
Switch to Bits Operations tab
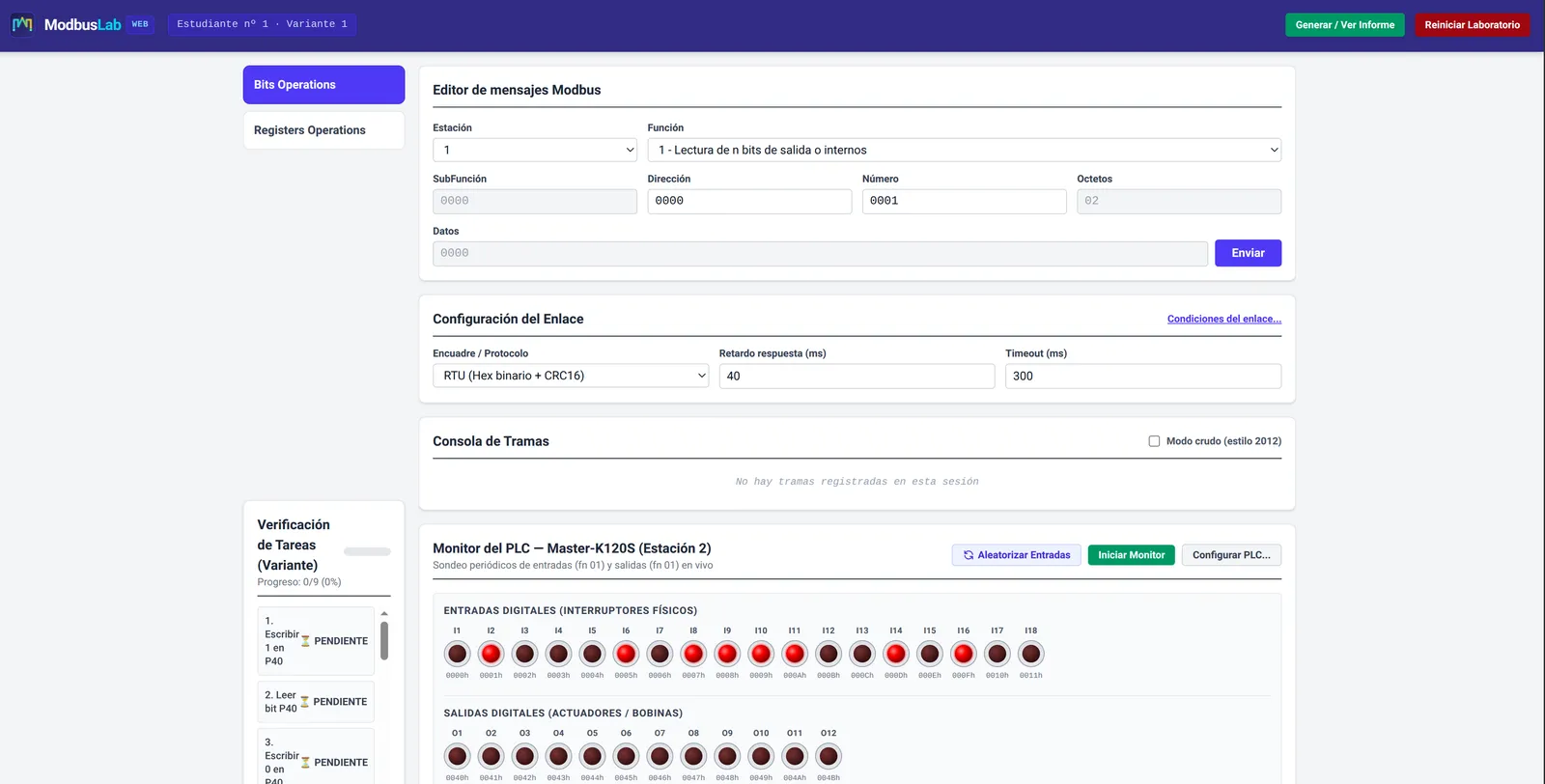tap(323, 85)
